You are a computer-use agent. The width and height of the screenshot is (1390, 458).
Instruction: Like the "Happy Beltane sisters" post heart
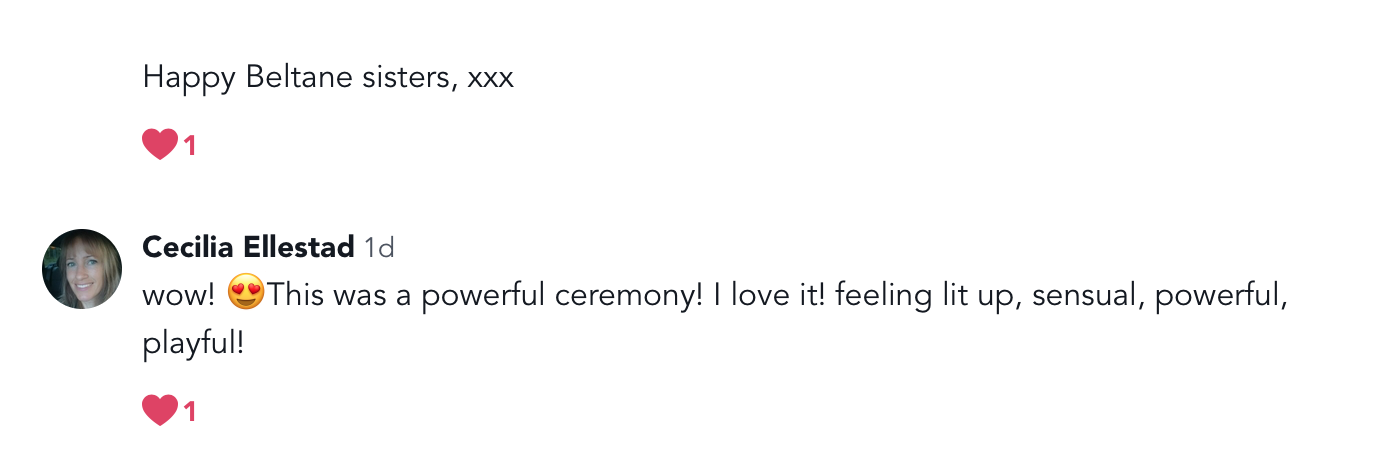click(x=160, y=145)
